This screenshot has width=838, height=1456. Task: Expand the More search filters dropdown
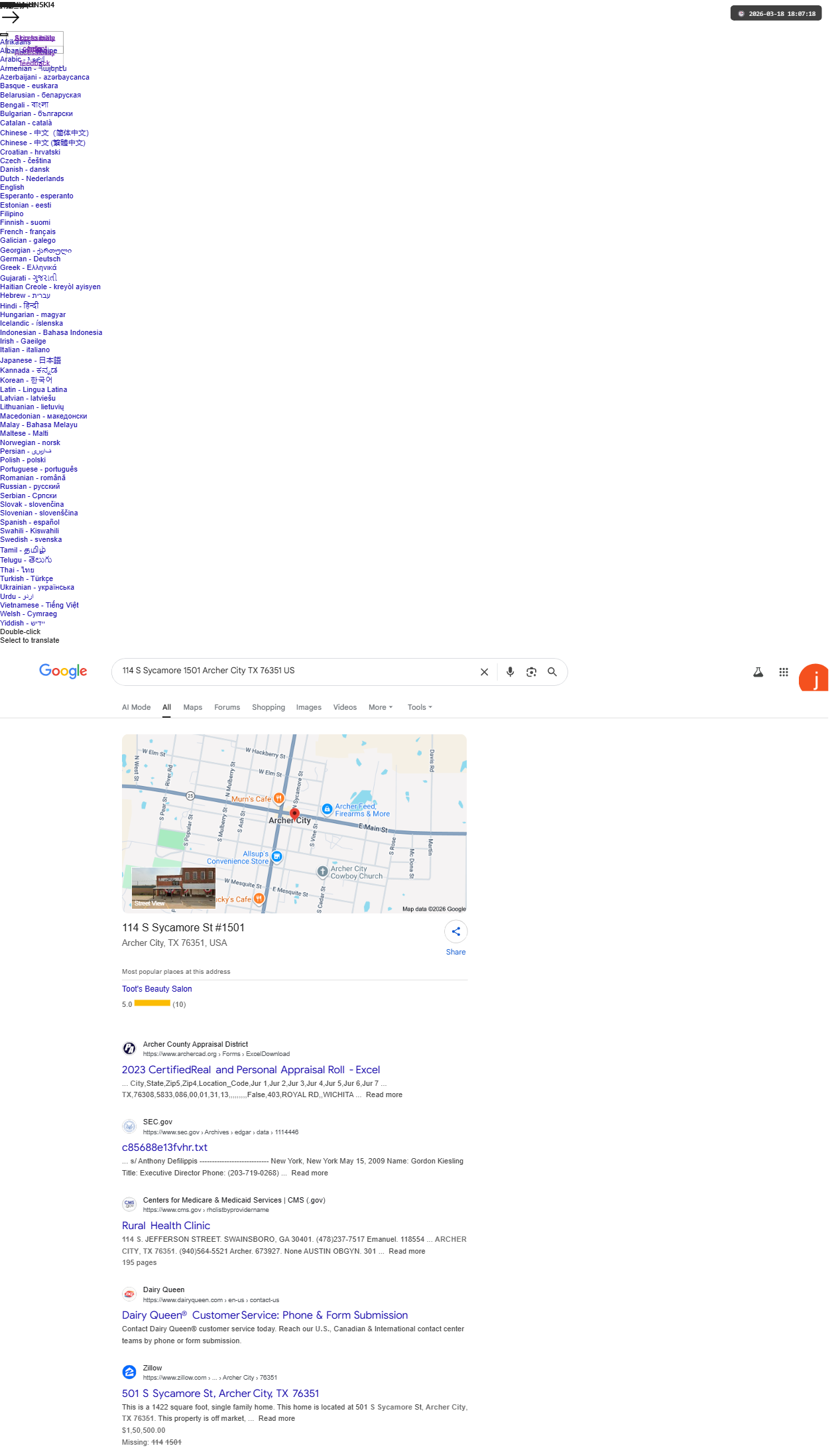click(x=381, y=707)
